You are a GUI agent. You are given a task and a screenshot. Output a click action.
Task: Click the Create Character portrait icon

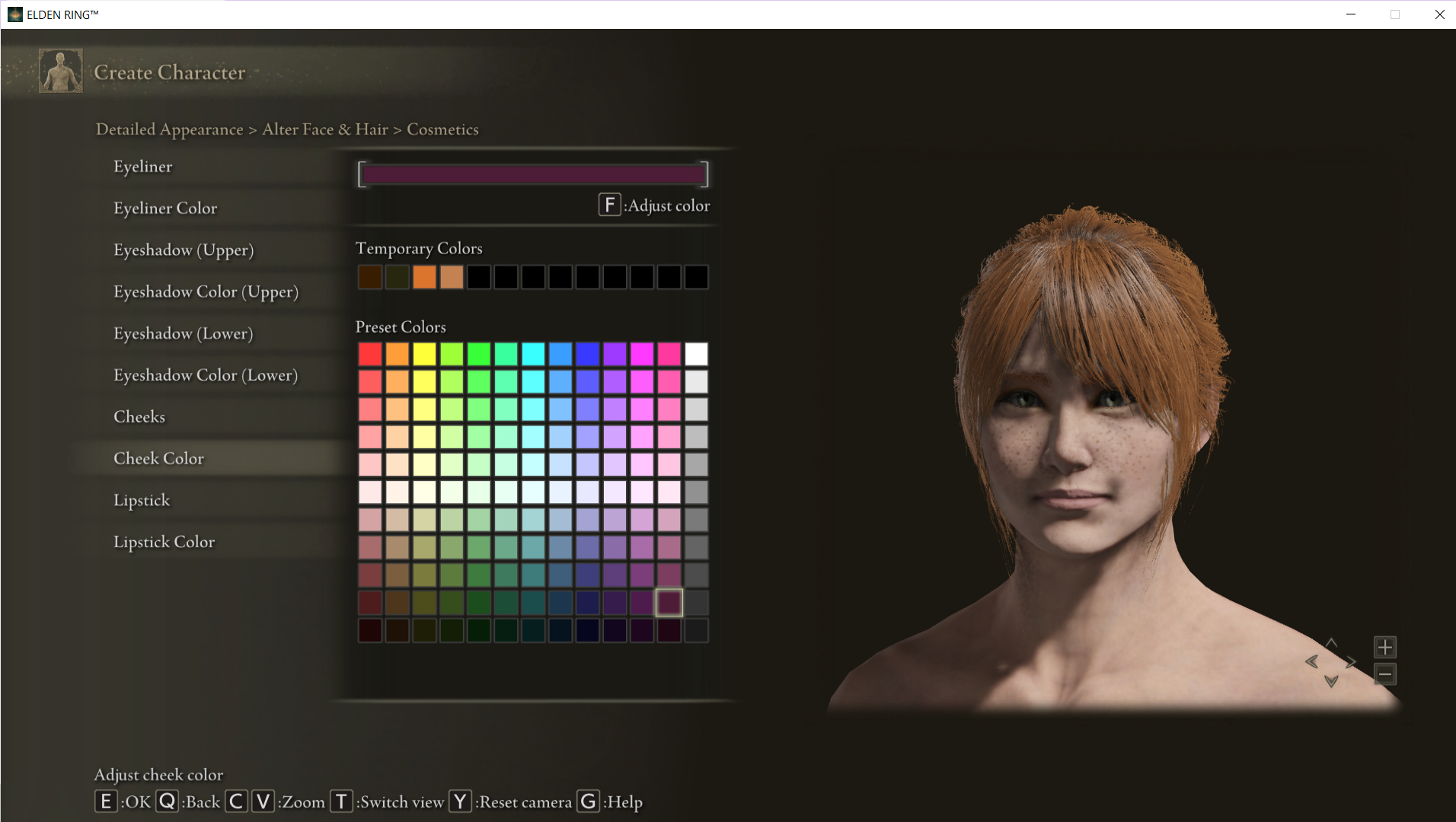click(61, 71)
